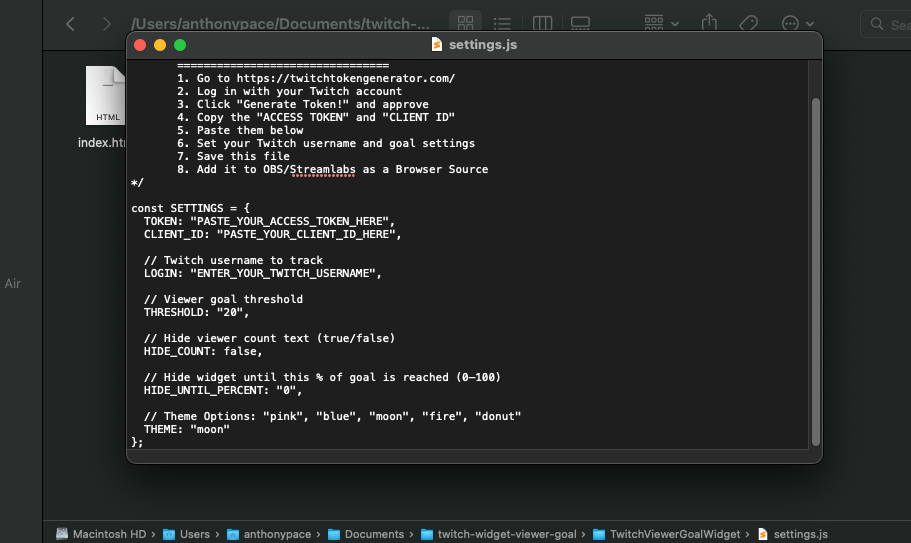911x543 pixels.
Task: Click anthonypace in the path bar
Action: [x=268, y=534]
